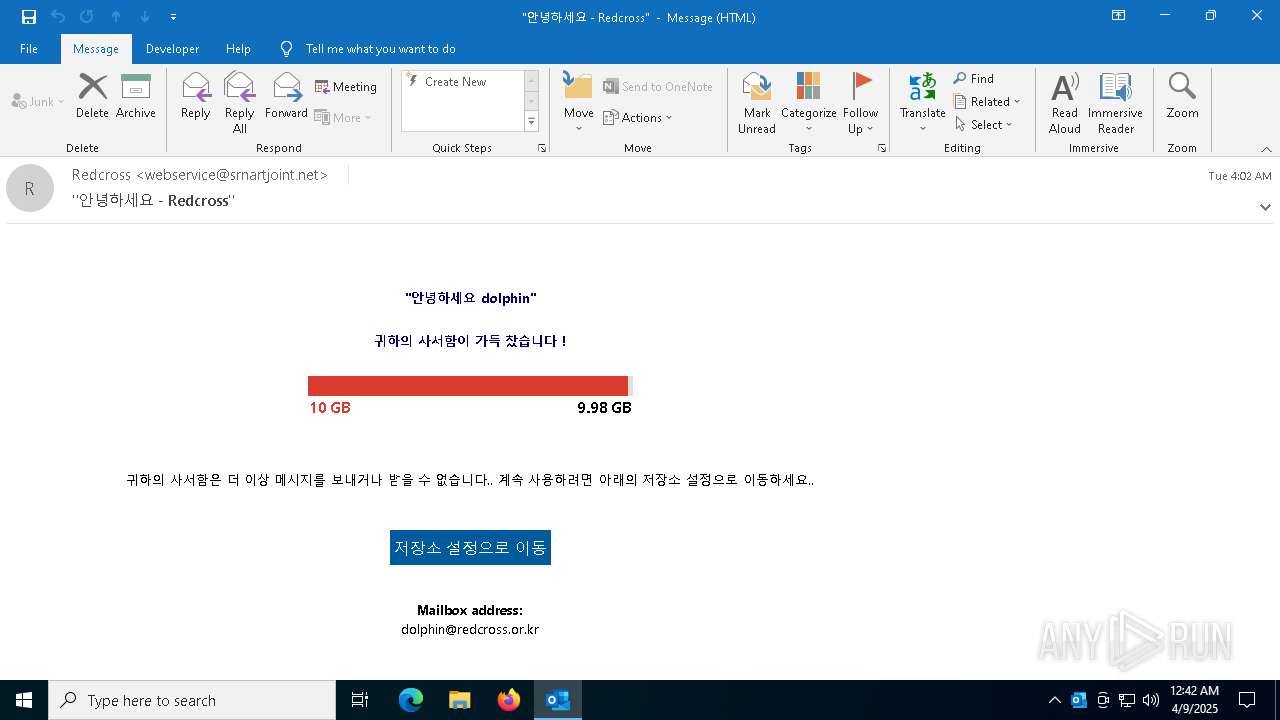Go to Next Item down arrow
The image size is (1280, 720).
tap(145, 17)
